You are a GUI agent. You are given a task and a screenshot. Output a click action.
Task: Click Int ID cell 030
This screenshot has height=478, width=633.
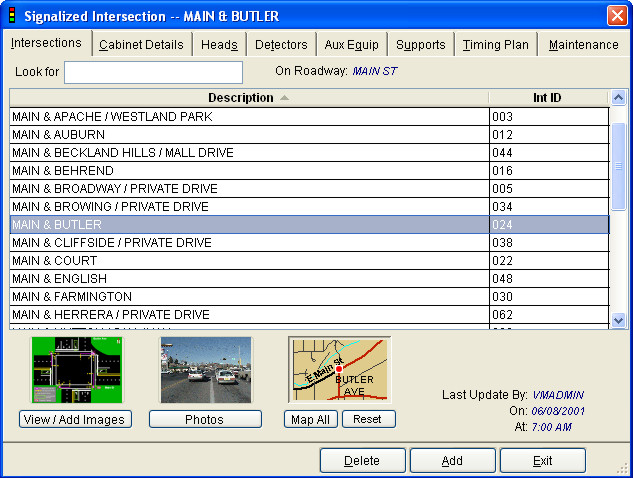pyautogui.click(x=549, y=296)
